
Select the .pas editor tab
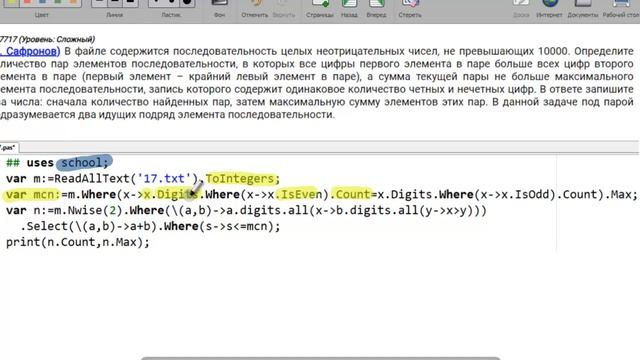(8, 148)
